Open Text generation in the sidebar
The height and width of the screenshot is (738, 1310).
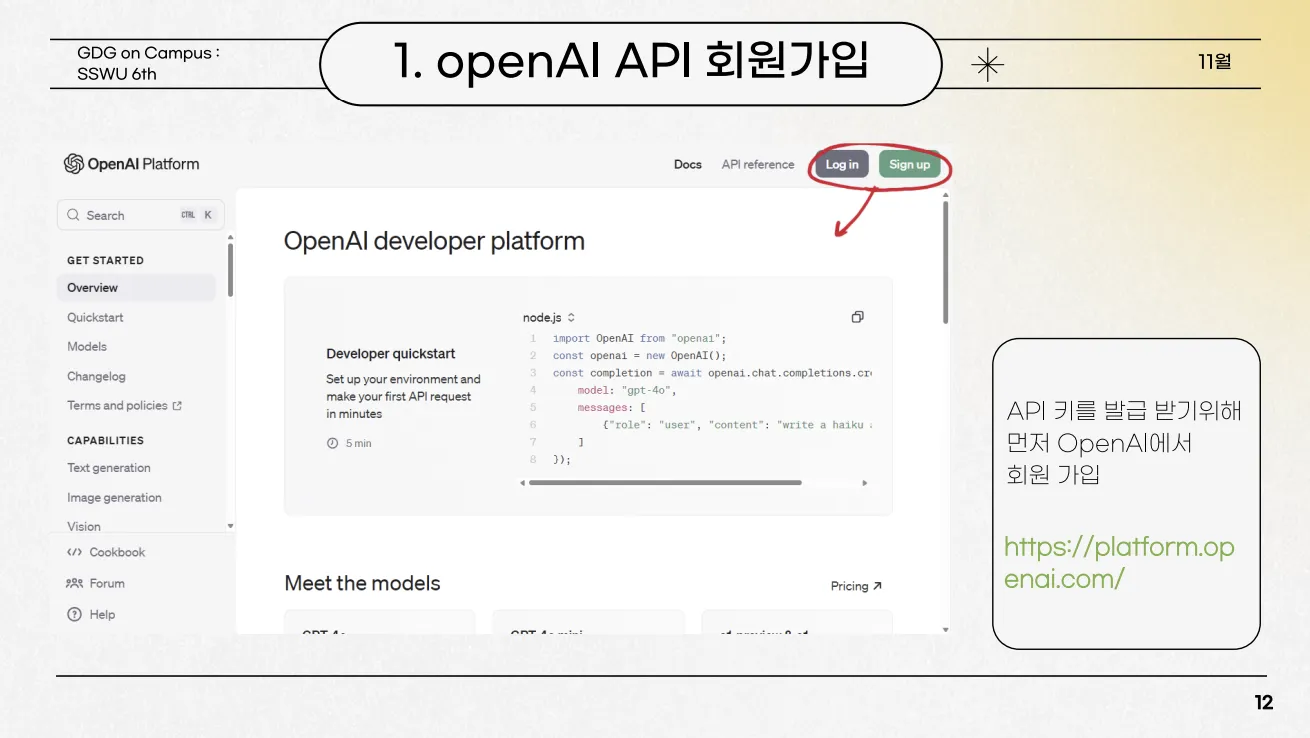pos(109,468)
